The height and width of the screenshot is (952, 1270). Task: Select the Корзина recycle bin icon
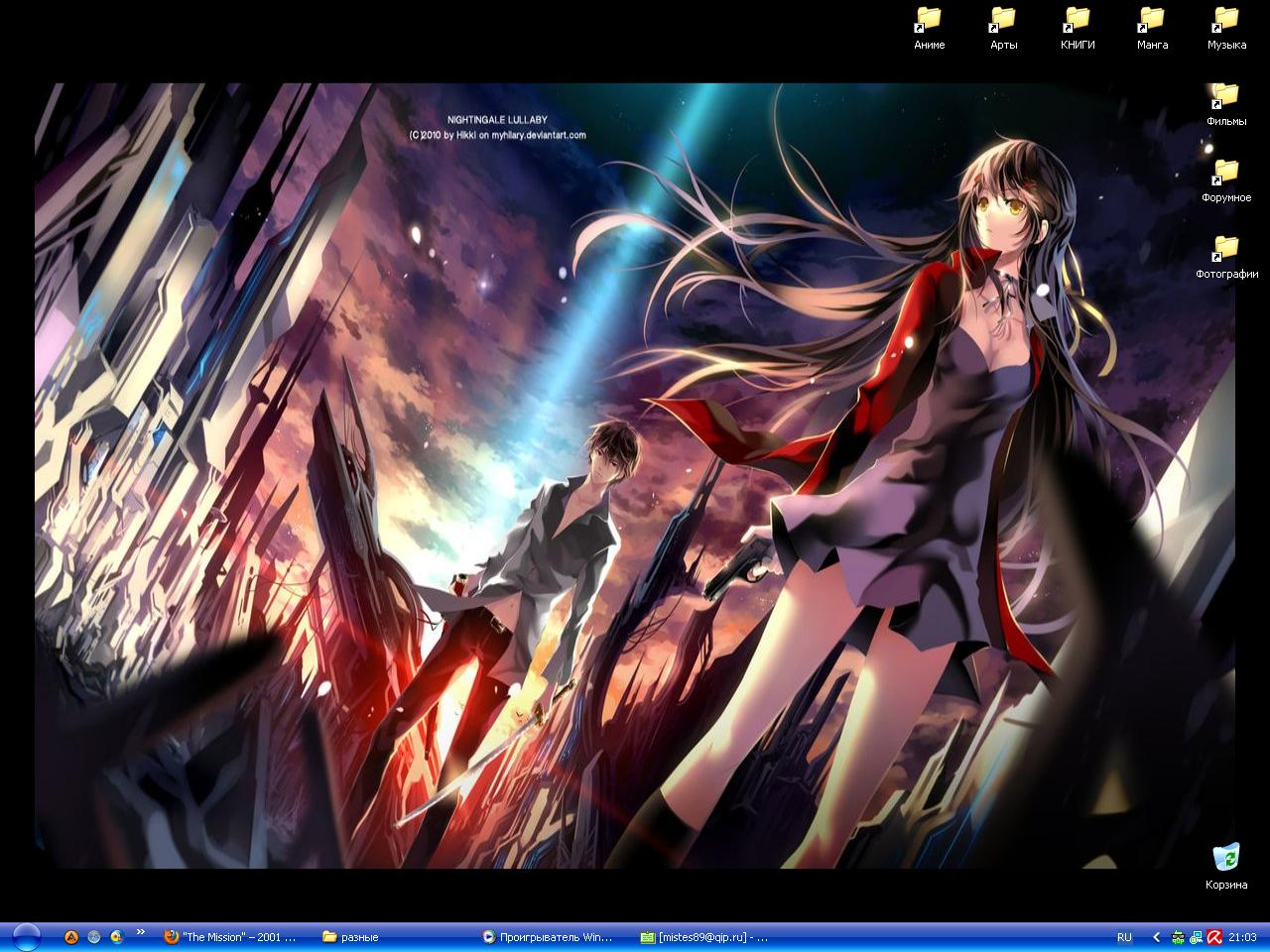pyautogui.click(x=1226, y=866)
